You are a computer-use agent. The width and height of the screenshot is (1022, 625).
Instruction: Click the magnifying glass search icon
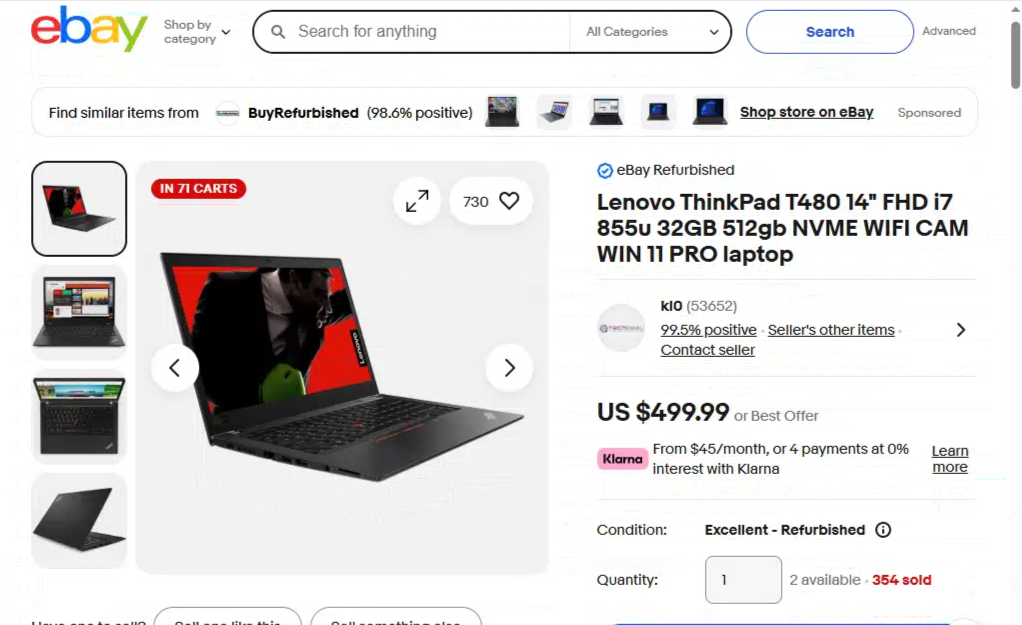[278, 31]
